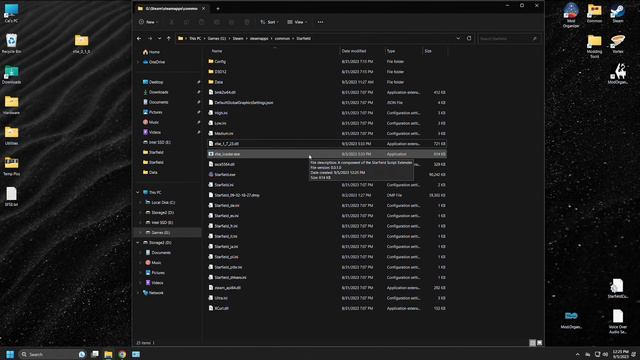Select the Mod Organizer desktop shortcut
This screenshot has width=640, height=360.
tap(571, 15)
